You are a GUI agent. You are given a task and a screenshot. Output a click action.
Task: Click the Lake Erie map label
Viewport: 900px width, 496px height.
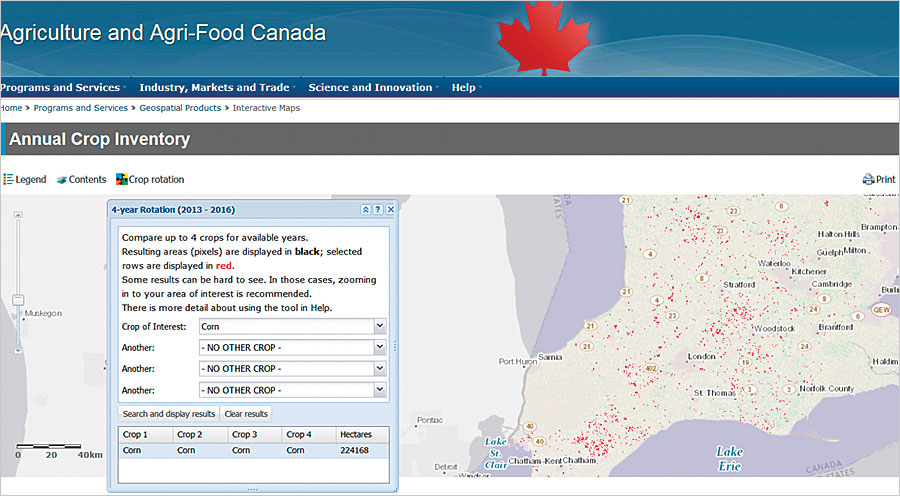[x=730, y=459]
